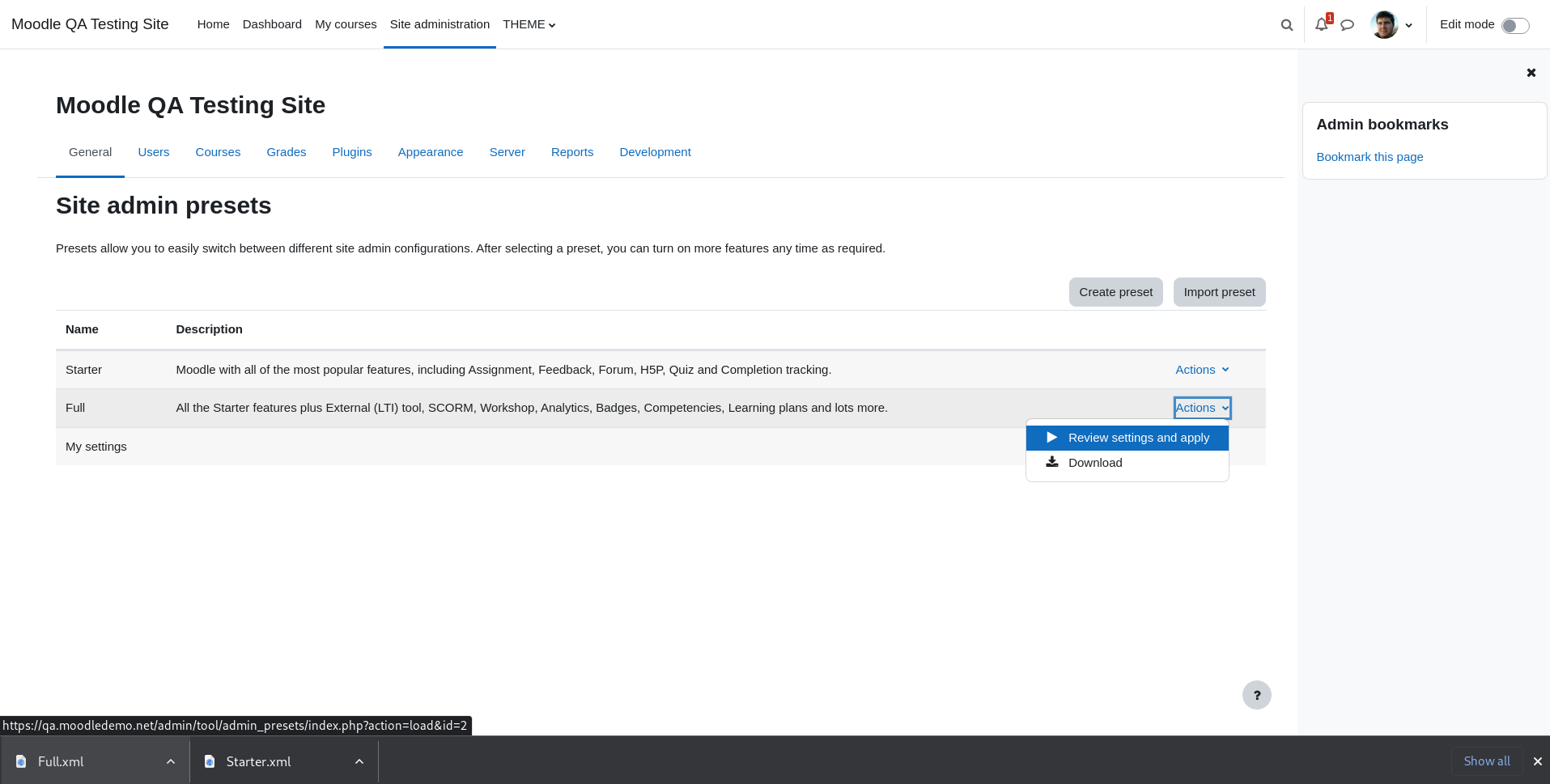This screenshot has width=1550, height=784.
Task: Switch to the Appearance tab
Action: click(431, 152)
